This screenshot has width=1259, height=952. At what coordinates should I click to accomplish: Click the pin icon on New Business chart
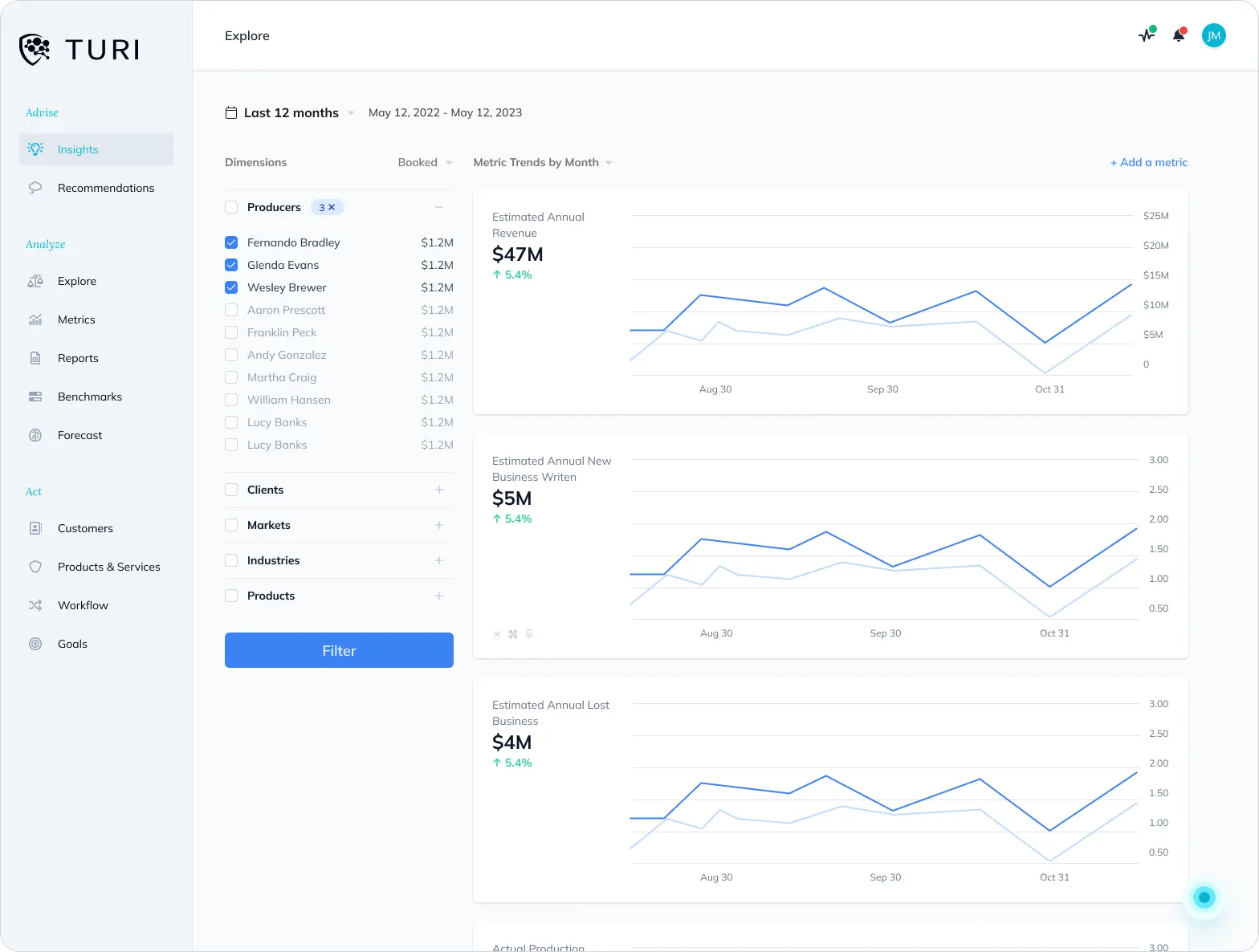(x=529, y=634)
